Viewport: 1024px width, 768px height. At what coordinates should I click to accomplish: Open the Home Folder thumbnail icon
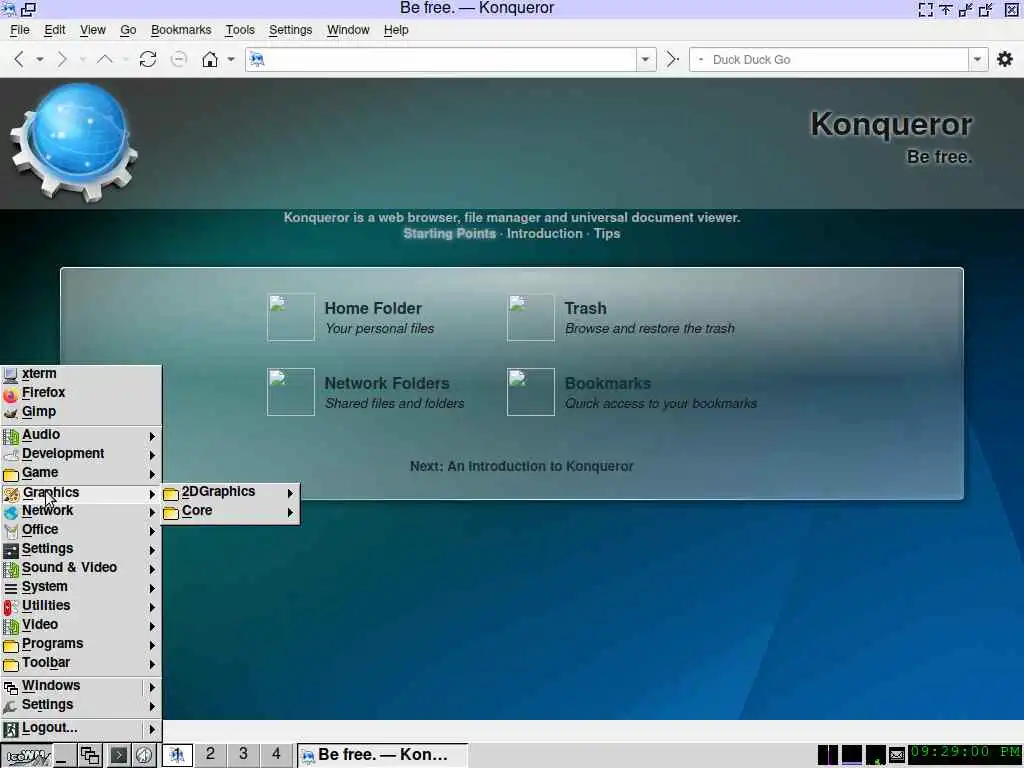pyautogui.click(x=291, y=317)
